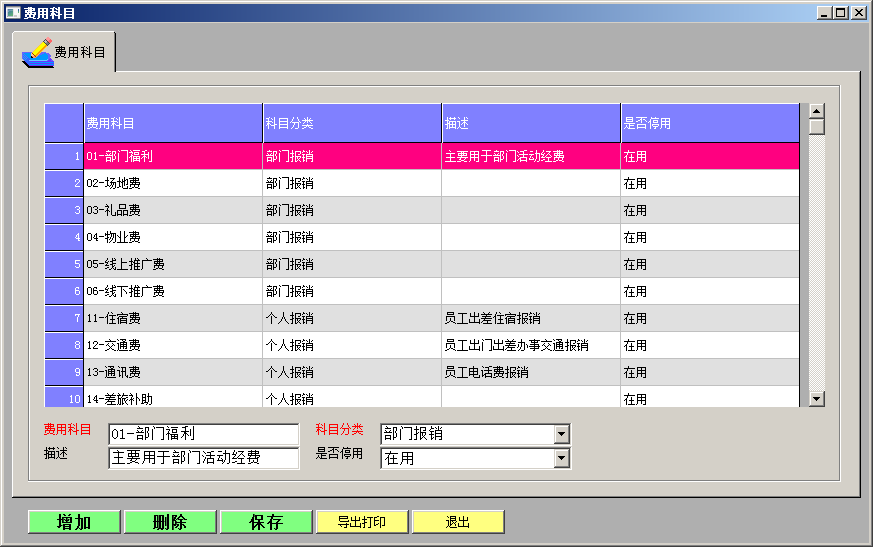Image resolution: width=873 pixels, height=547 pixels.
Task: Click the window icon in title bar
Action: click(13, 12)
